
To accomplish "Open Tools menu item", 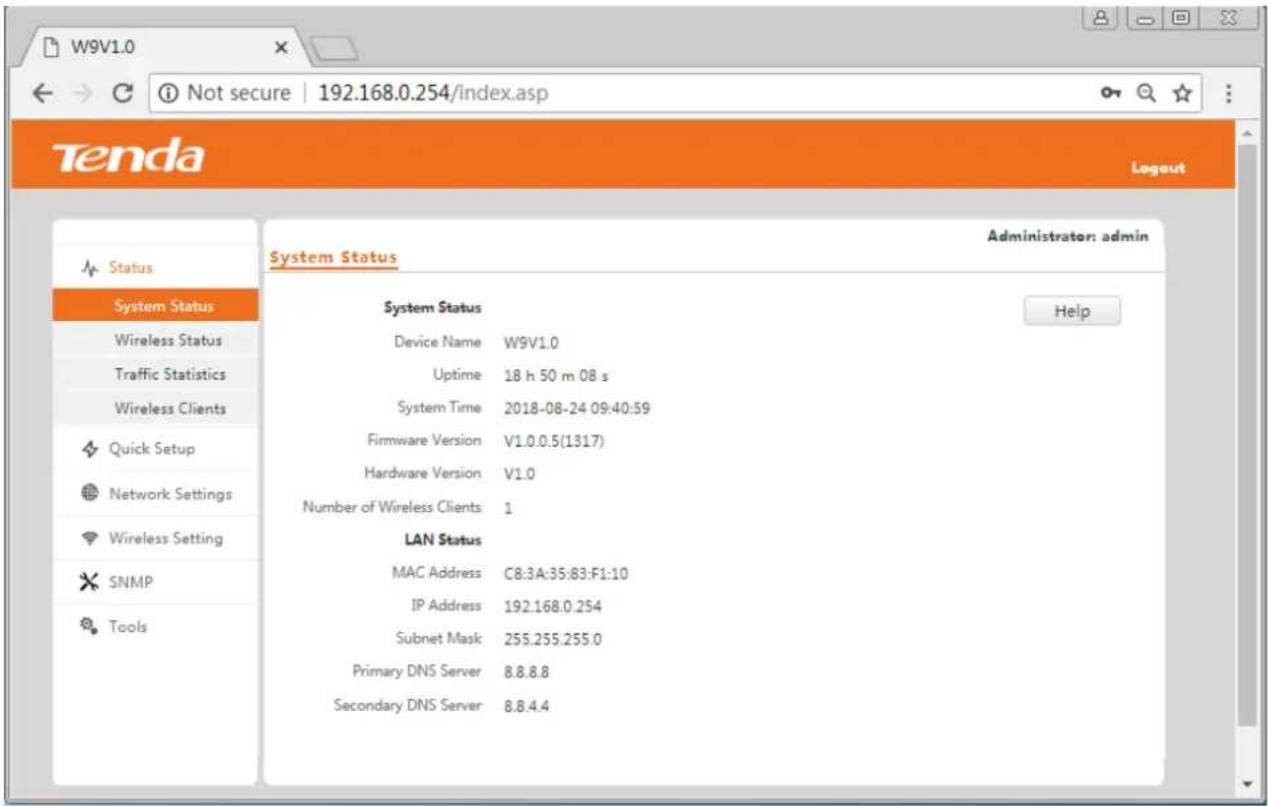I will [x=155, y=627].
